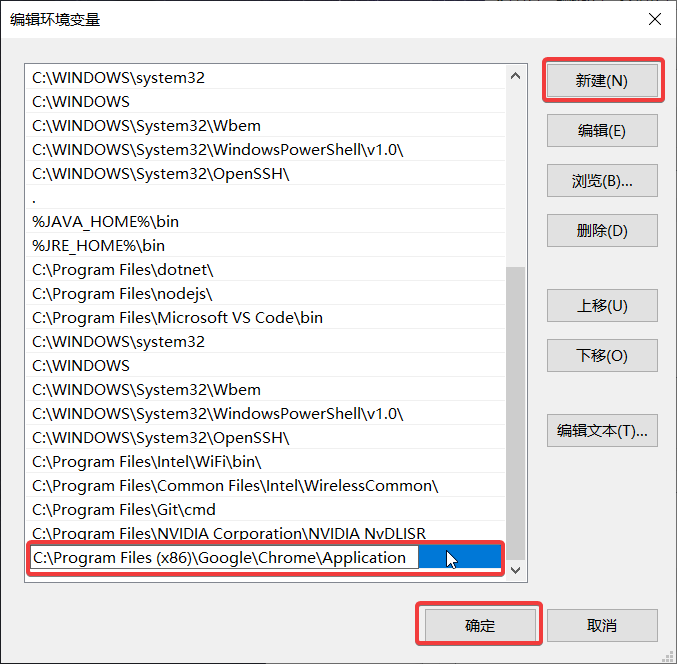Select the %JAVA_HOME%\bin entry
Viewport: 677px width, 664px height.
(x=266, y=221)
